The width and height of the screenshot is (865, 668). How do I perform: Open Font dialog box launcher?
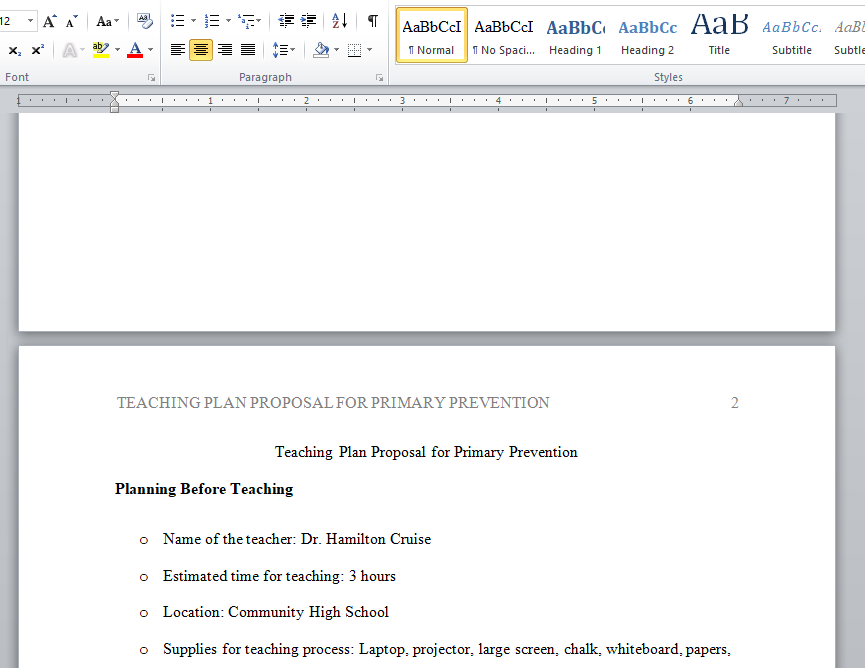[152, 78]
